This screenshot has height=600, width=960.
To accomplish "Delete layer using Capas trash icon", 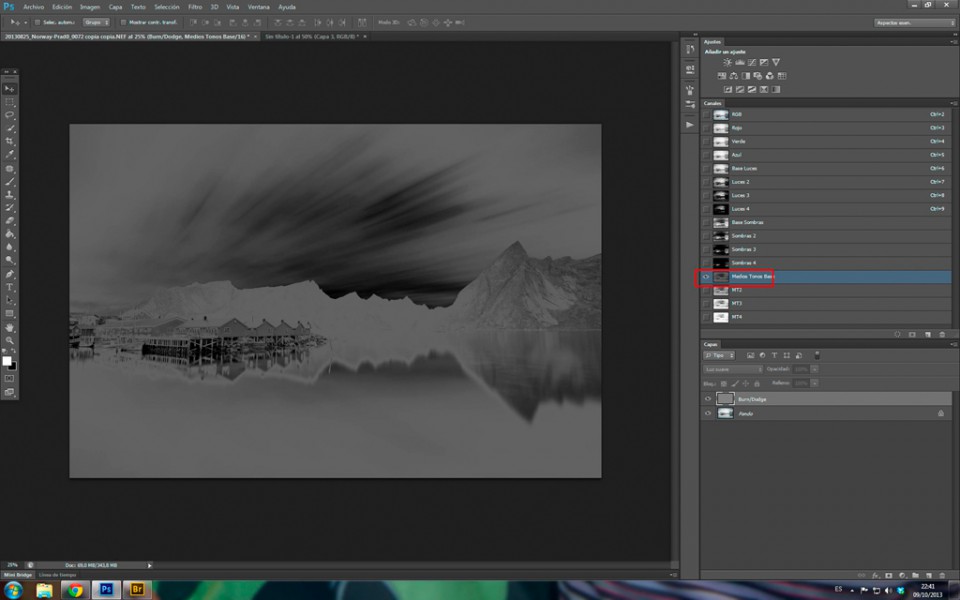I will click(x=943, y=575).
